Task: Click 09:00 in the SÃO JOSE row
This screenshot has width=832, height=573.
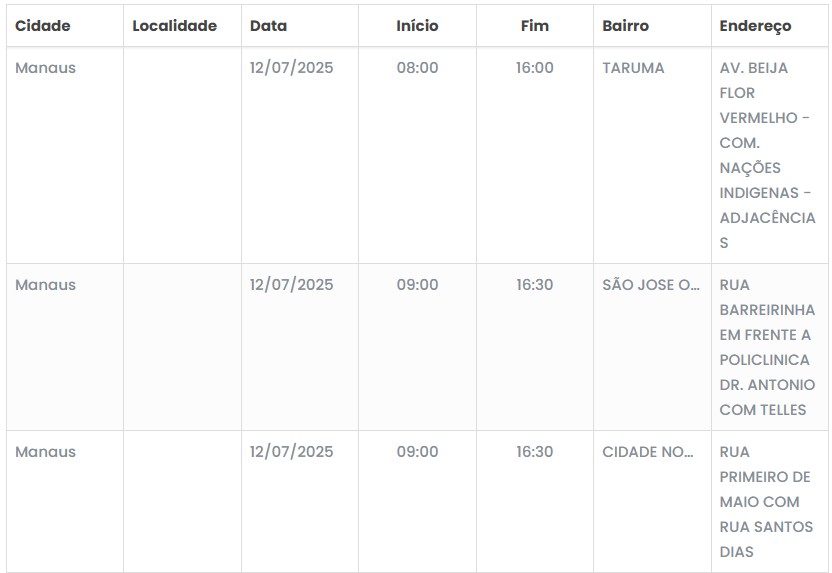Action: tap(417, 285)
